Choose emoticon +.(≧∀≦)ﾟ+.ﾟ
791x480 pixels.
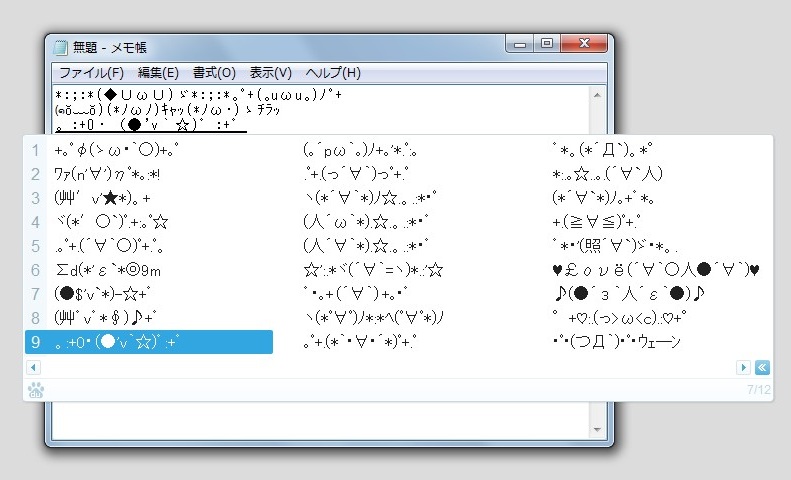point(596,222)
